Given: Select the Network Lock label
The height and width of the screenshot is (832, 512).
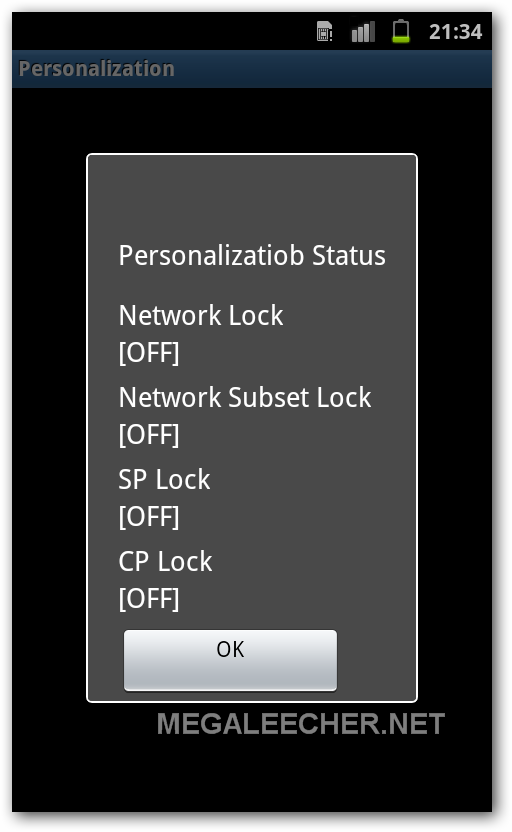Looking at the screenshot, I should tap(201, 315).
